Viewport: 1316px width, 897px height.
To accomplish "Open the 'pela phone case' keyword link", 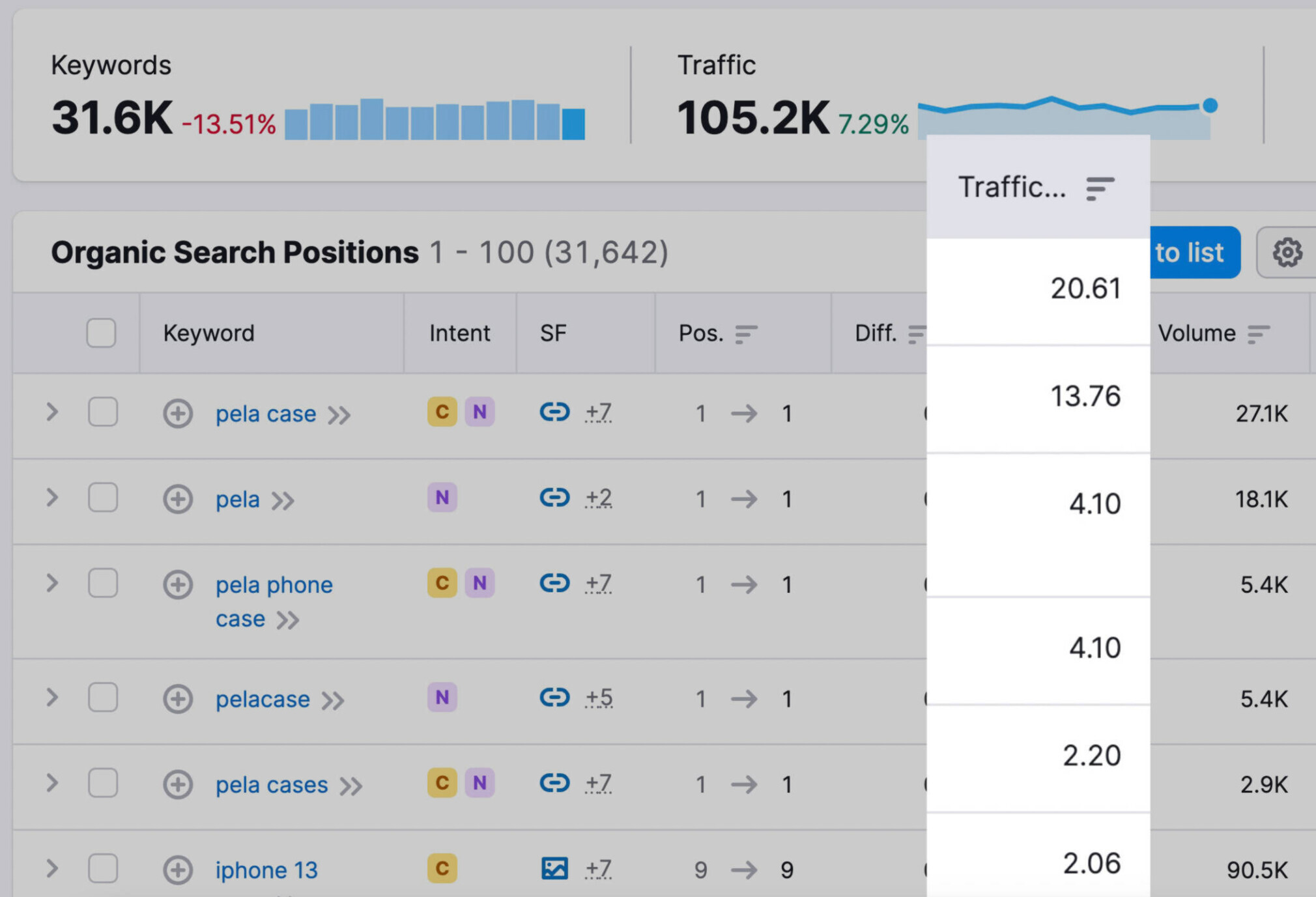I will coord(274,601).
